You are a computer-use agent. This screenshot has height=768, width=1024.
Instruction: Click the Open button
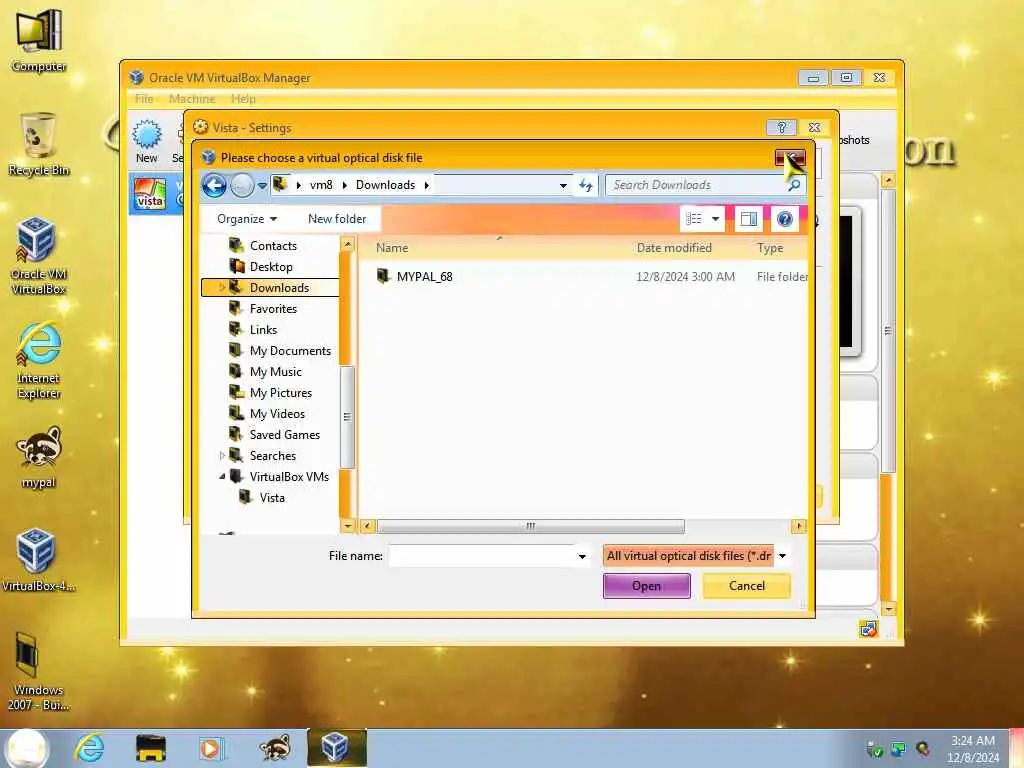[x=647, y=586]
